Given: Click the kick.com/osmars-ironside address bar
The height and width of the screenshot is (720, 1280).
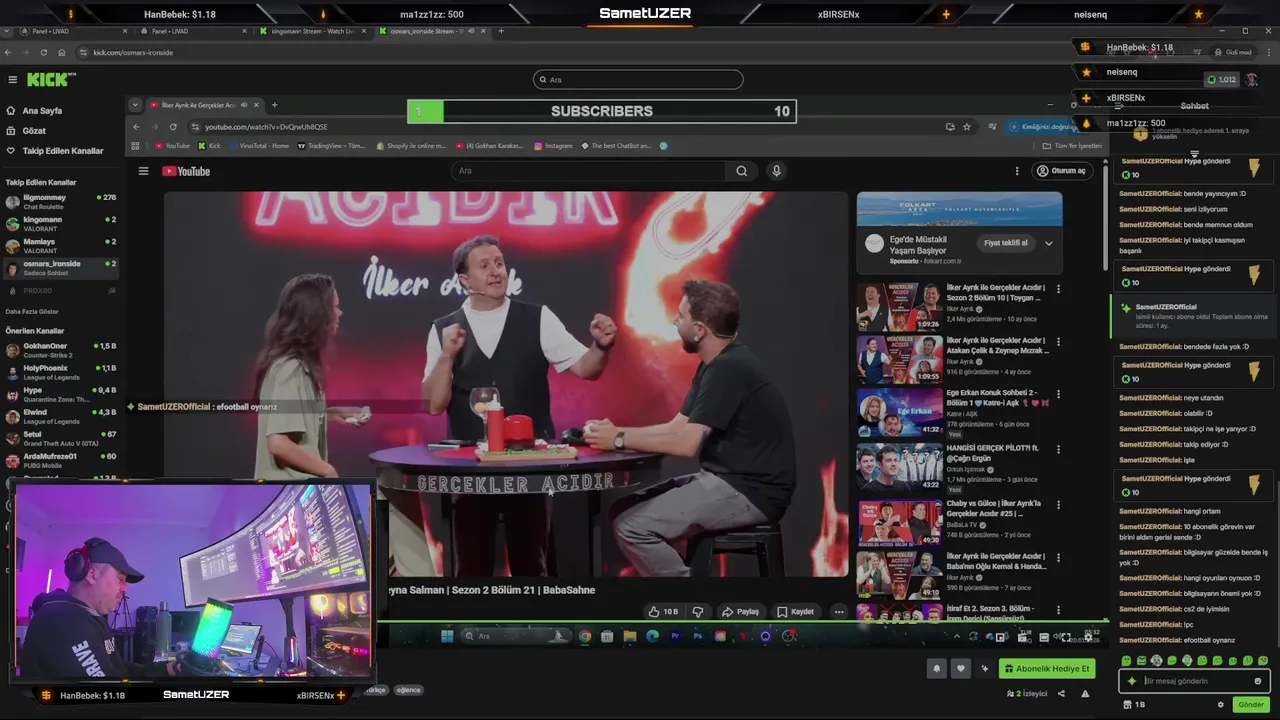Looking at the screenshot, I should (x=600, y=52).
